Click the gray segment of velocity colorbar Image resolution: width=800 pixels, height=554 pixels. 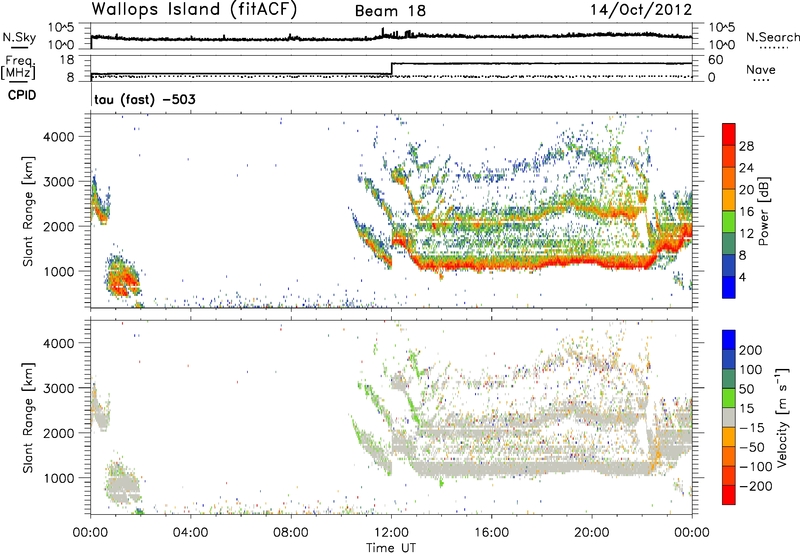click(x=729, y=417)
